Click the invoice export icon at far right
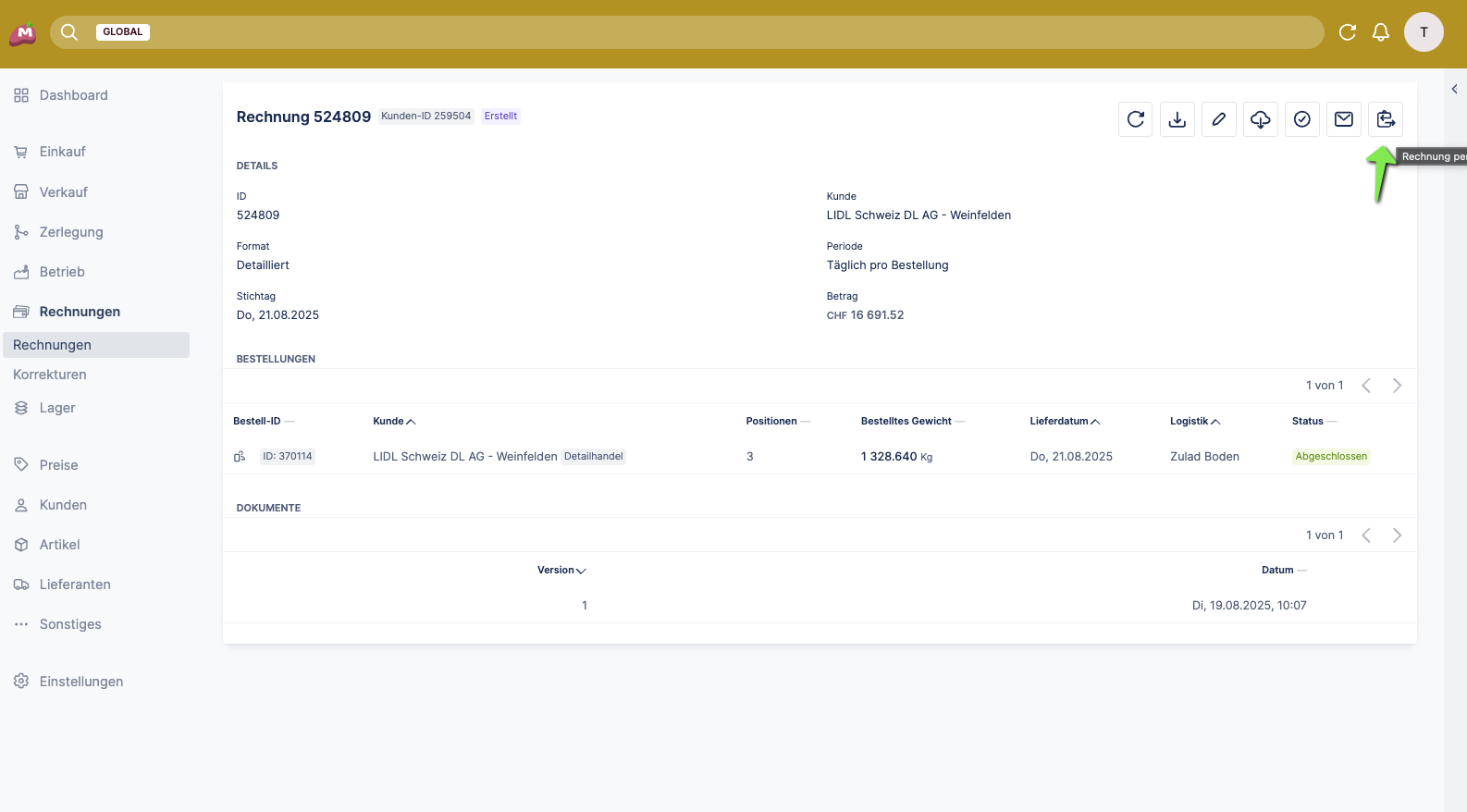This screenshot has width=1467, height=812. pos(1385,119)
